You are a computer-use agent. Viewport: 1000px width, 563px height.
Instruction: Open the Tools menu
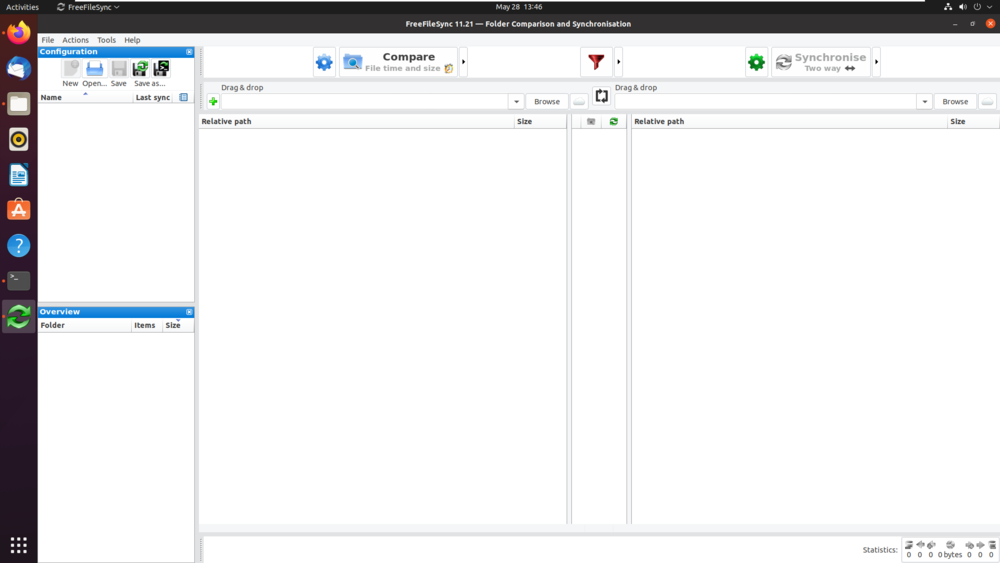pyautogui.click(x=107, y=40)
